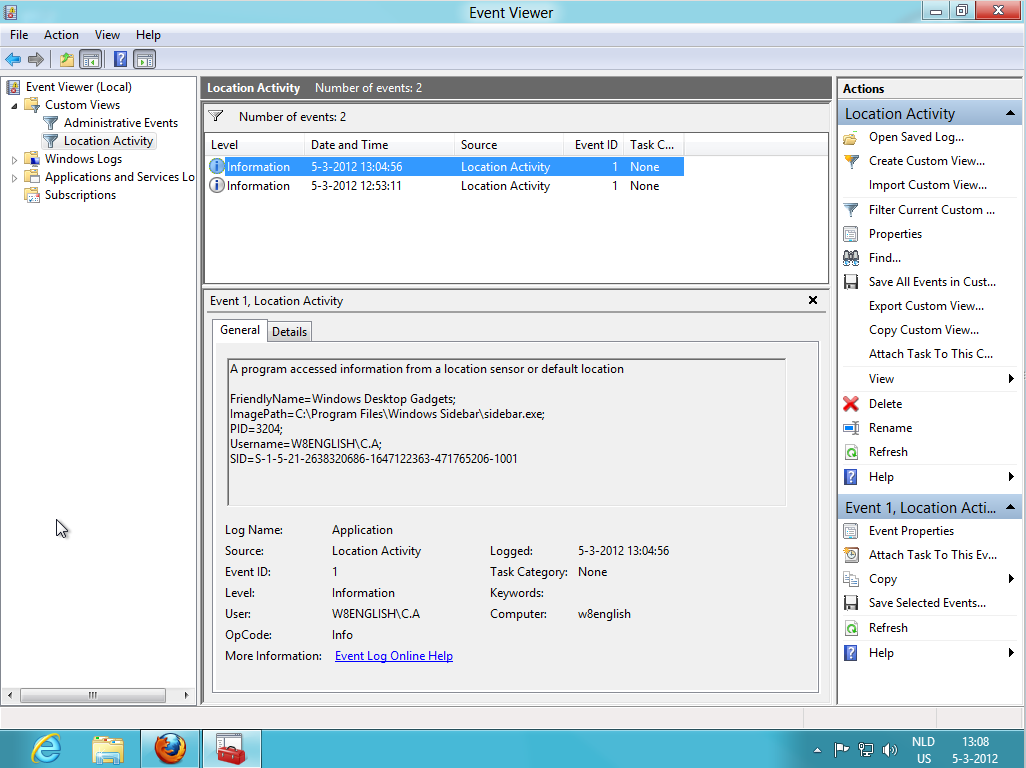Sort events by the Event ID column
Screen dimensions: 1026x768
pos(593,145)
